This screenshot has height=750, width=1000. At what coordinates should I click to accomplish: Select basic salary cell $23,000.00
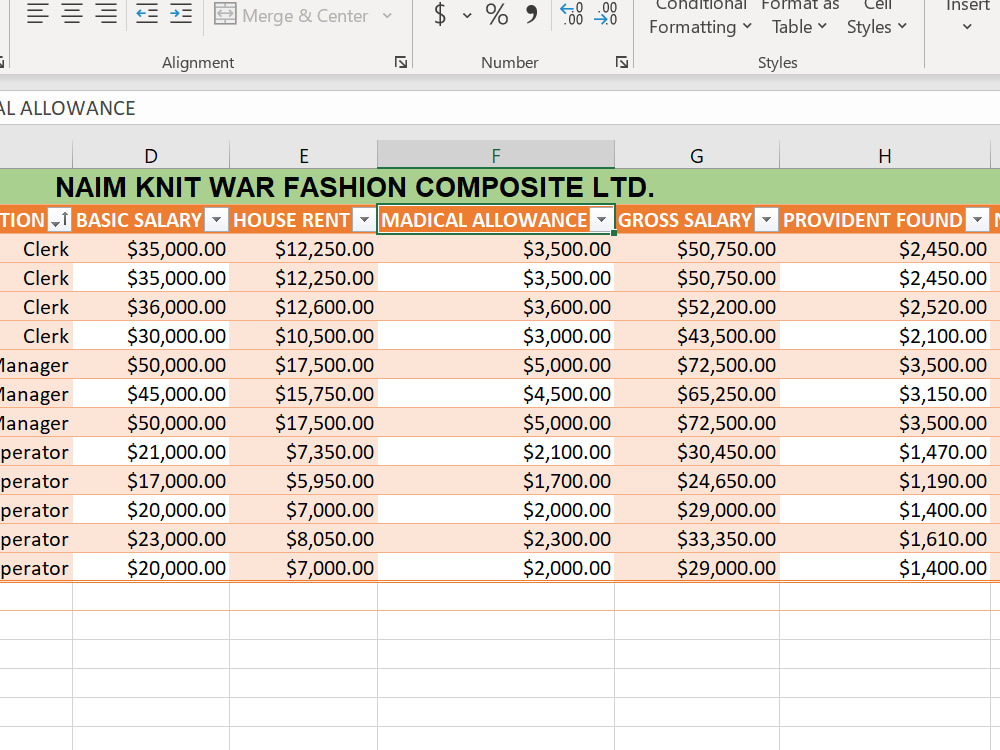(x=151, y=539)
